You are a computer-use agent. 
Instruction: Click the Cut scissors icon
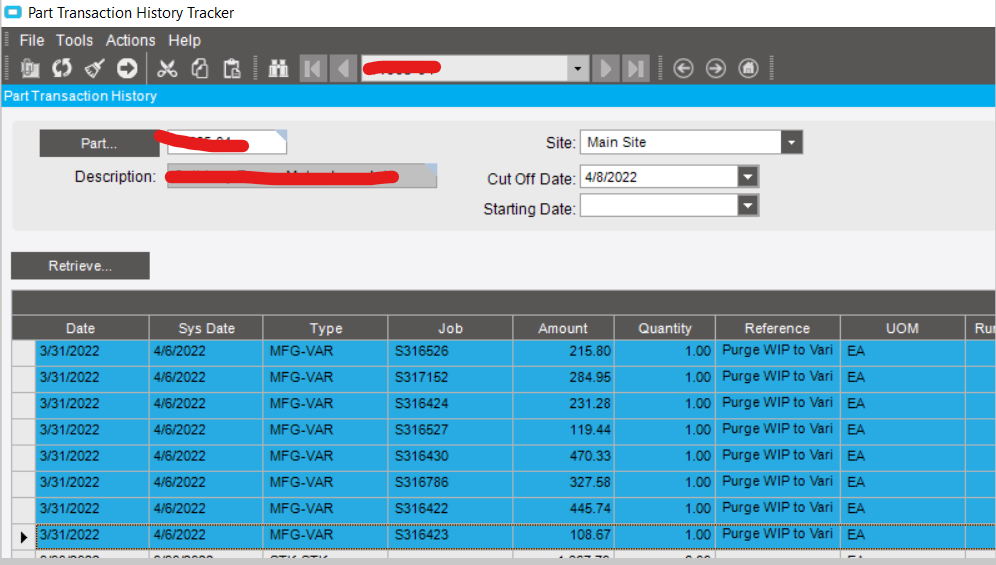167,68
